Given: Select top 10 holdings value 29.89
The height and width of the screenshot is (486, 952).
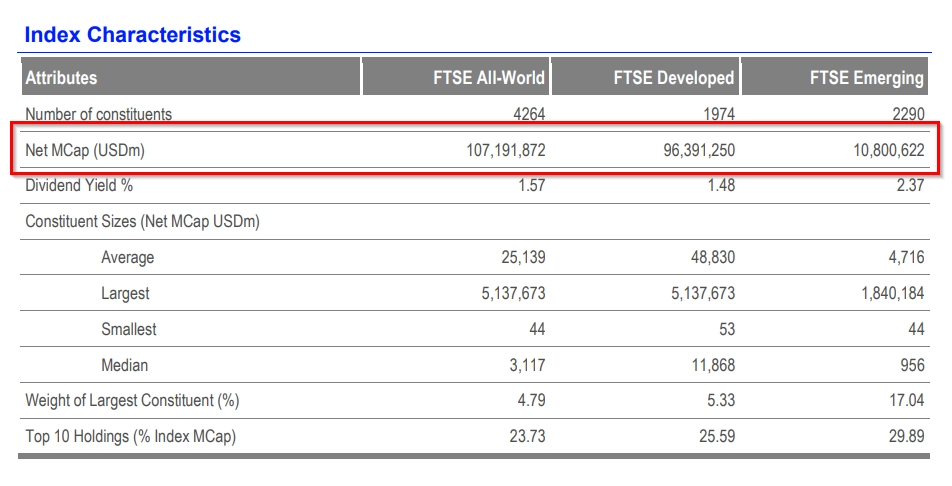Looking at the screenshot, I should (x=906, y=437).
